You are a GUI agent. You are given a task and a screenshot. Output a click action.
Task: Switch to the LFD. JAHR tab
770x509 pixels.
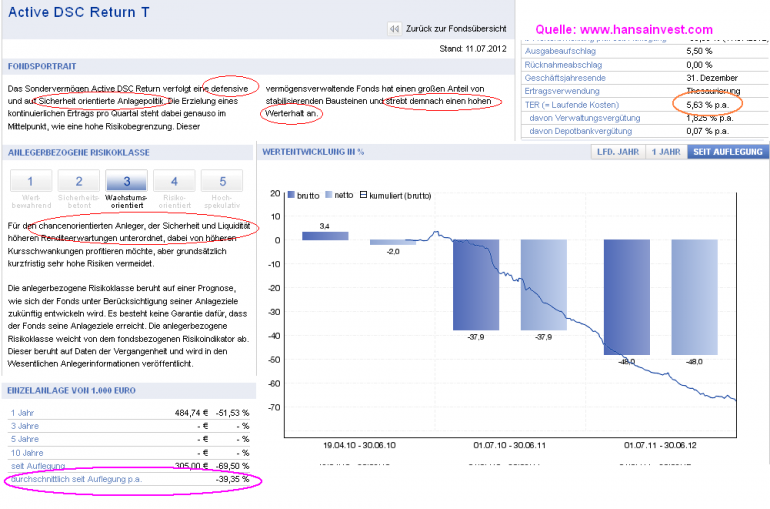click(x=616, y=152)
